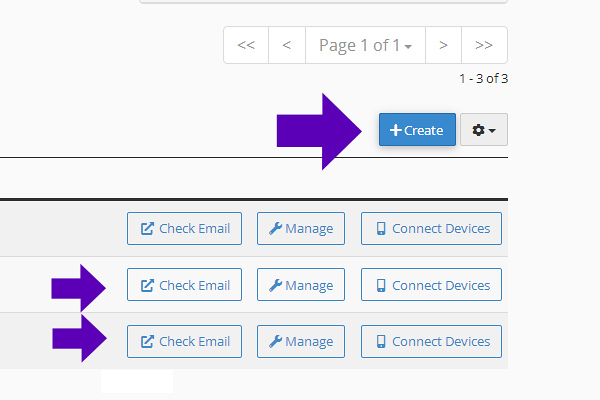The width and height of the screenshot is (600, 400).
Task: Choose Connect Devices in the second row
Action: (431, 285)
